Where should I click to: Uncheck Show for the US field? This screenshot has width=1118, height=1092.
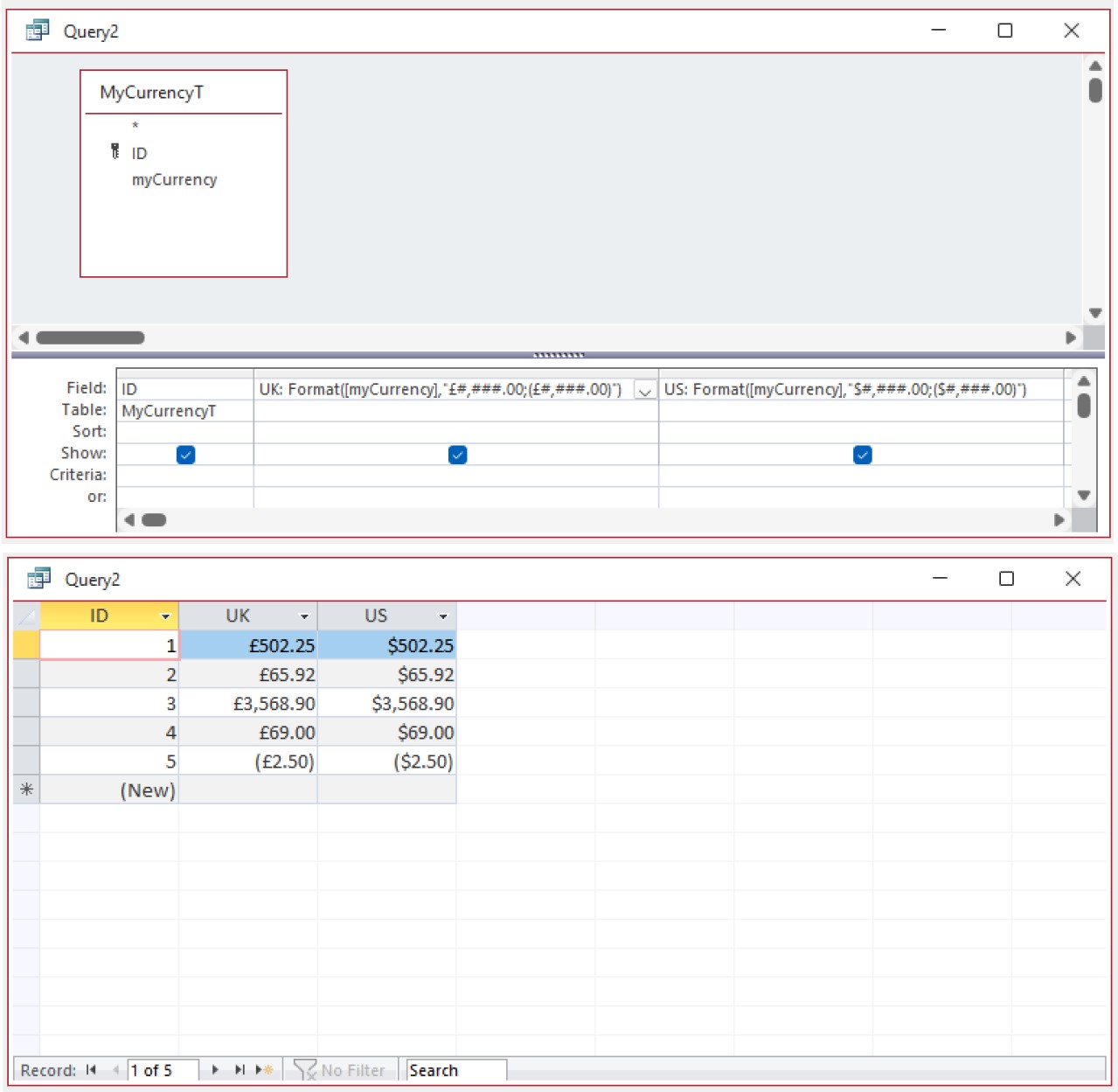tap(863, 455)
